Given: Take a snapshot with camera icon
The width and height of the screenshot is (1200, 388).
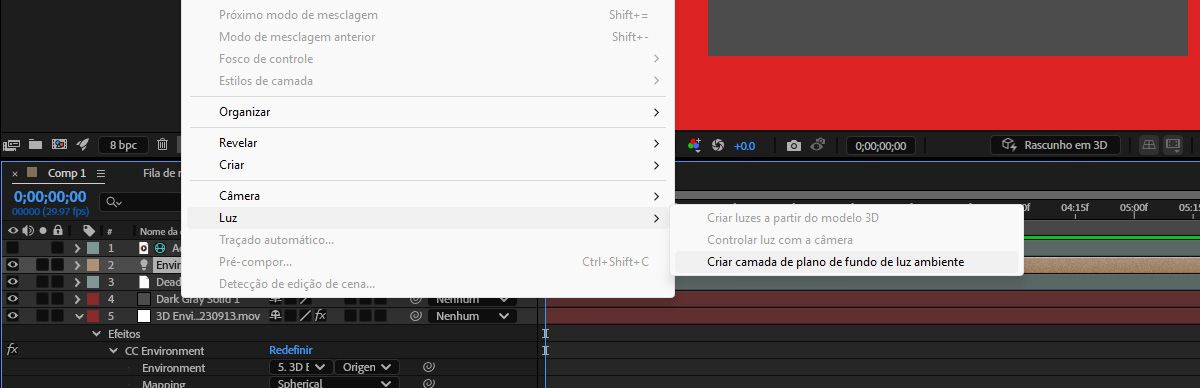Looking at the screenshot, I should 794,145.
